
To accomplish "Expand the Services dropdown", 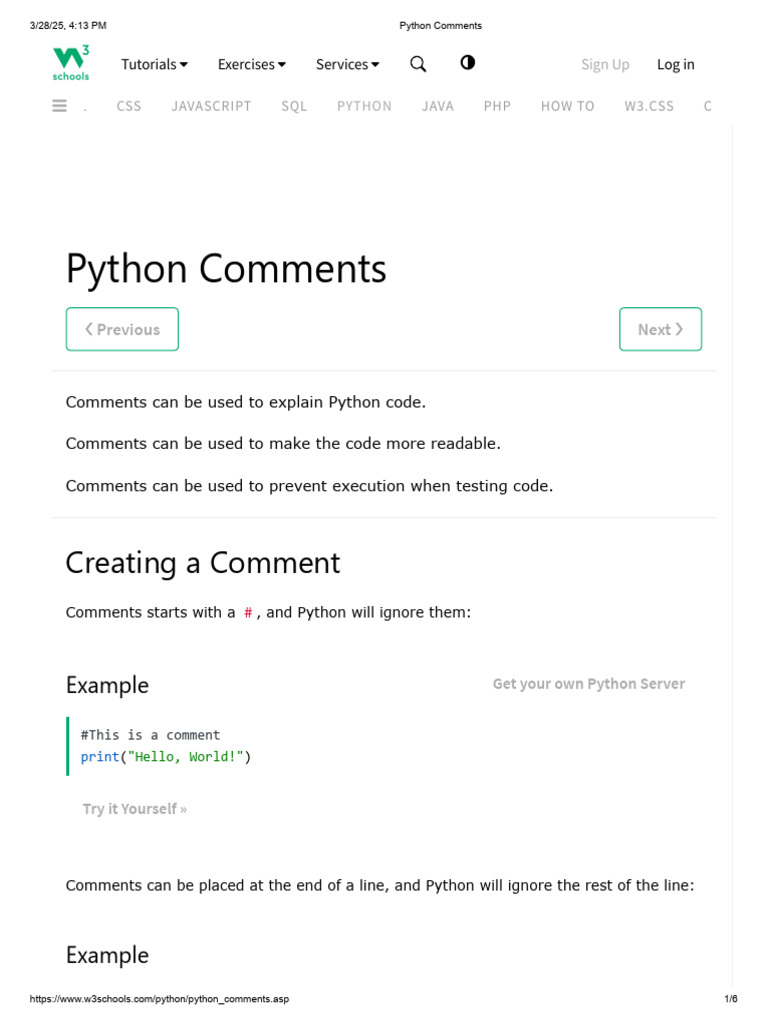I will pyautogui.click(x=347, y=64).
